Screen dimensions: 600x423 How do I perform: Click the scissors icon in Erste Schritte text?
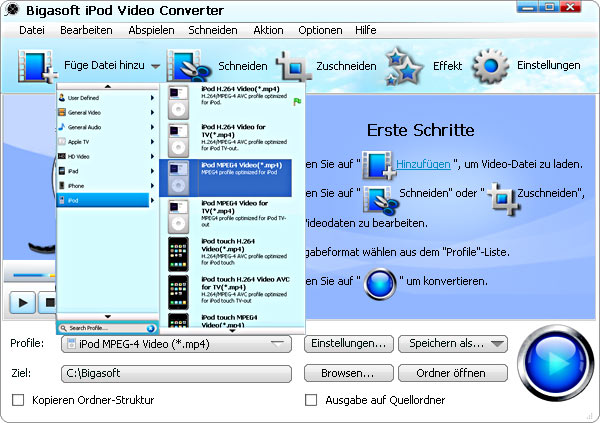[380, 199]
